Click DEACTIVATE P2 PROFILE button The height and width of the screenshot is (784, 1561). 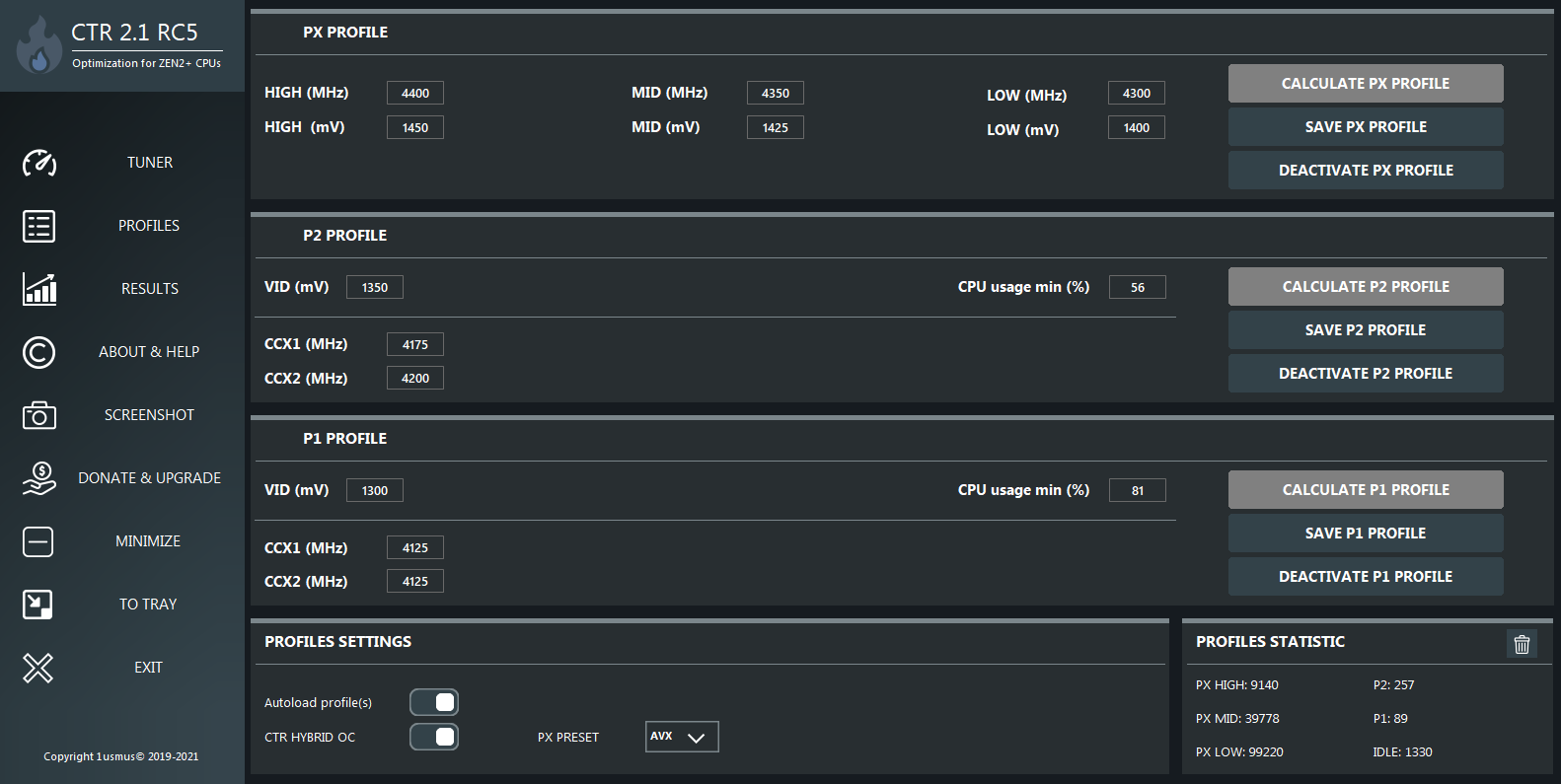1366,374
